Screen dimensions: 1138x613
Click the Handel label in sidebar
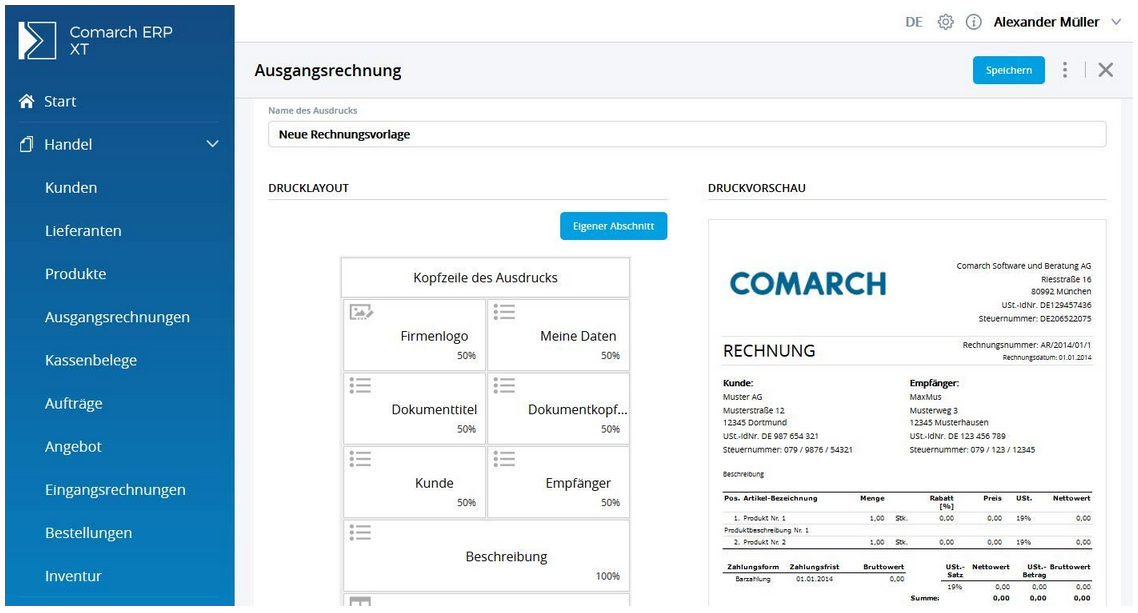68,144
